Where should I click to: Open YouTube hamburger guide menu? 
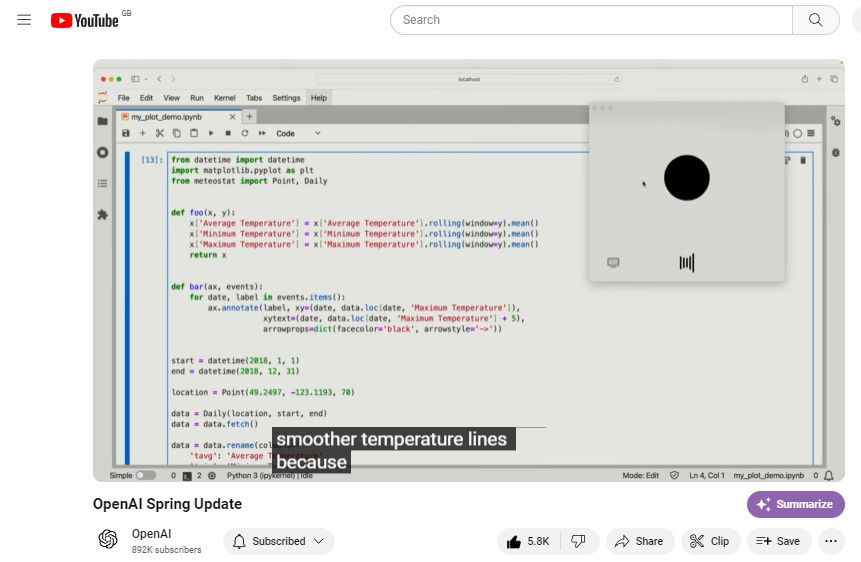[24, 20]
